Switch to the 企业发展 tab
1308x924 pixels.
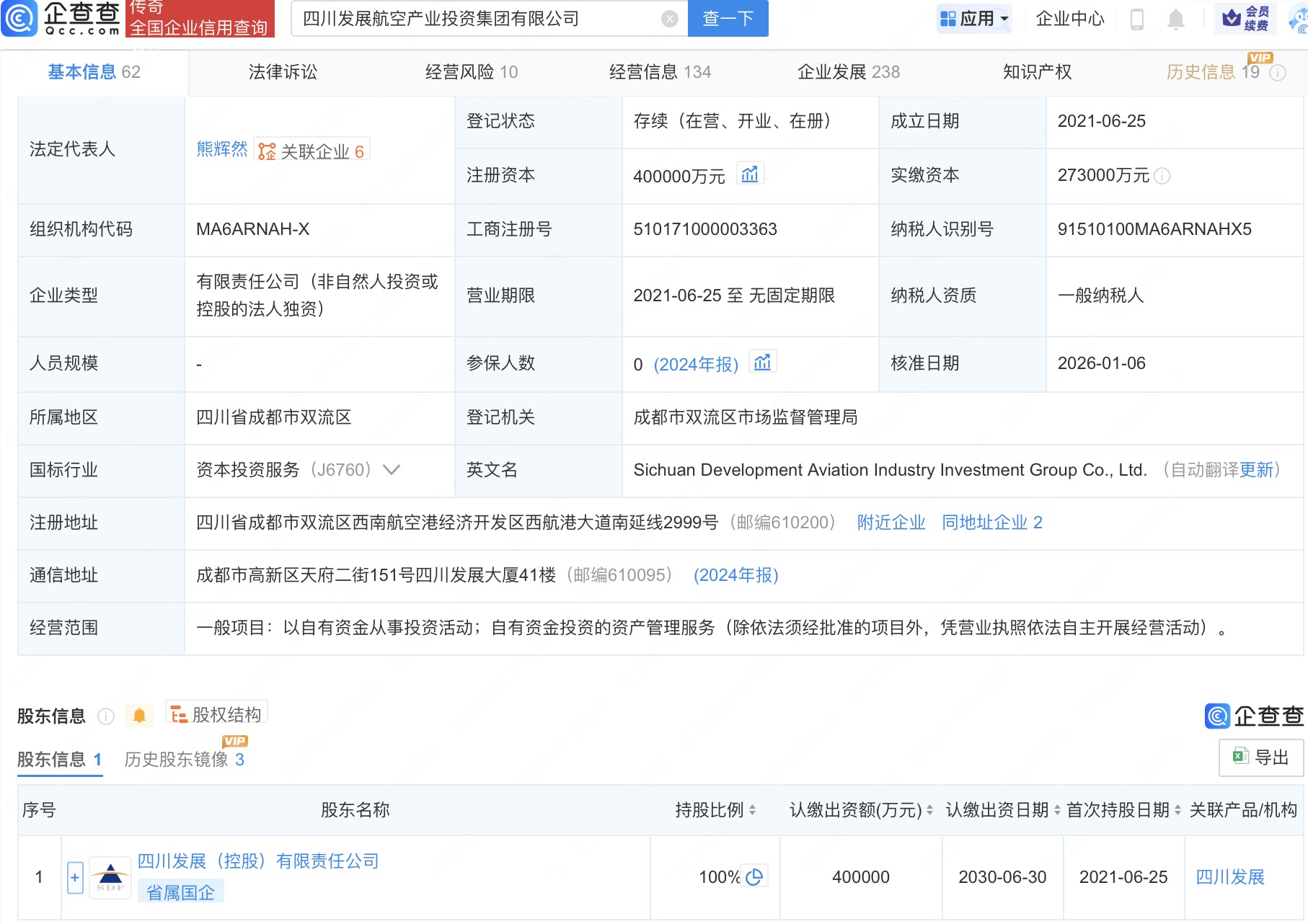tap(848, 72)
